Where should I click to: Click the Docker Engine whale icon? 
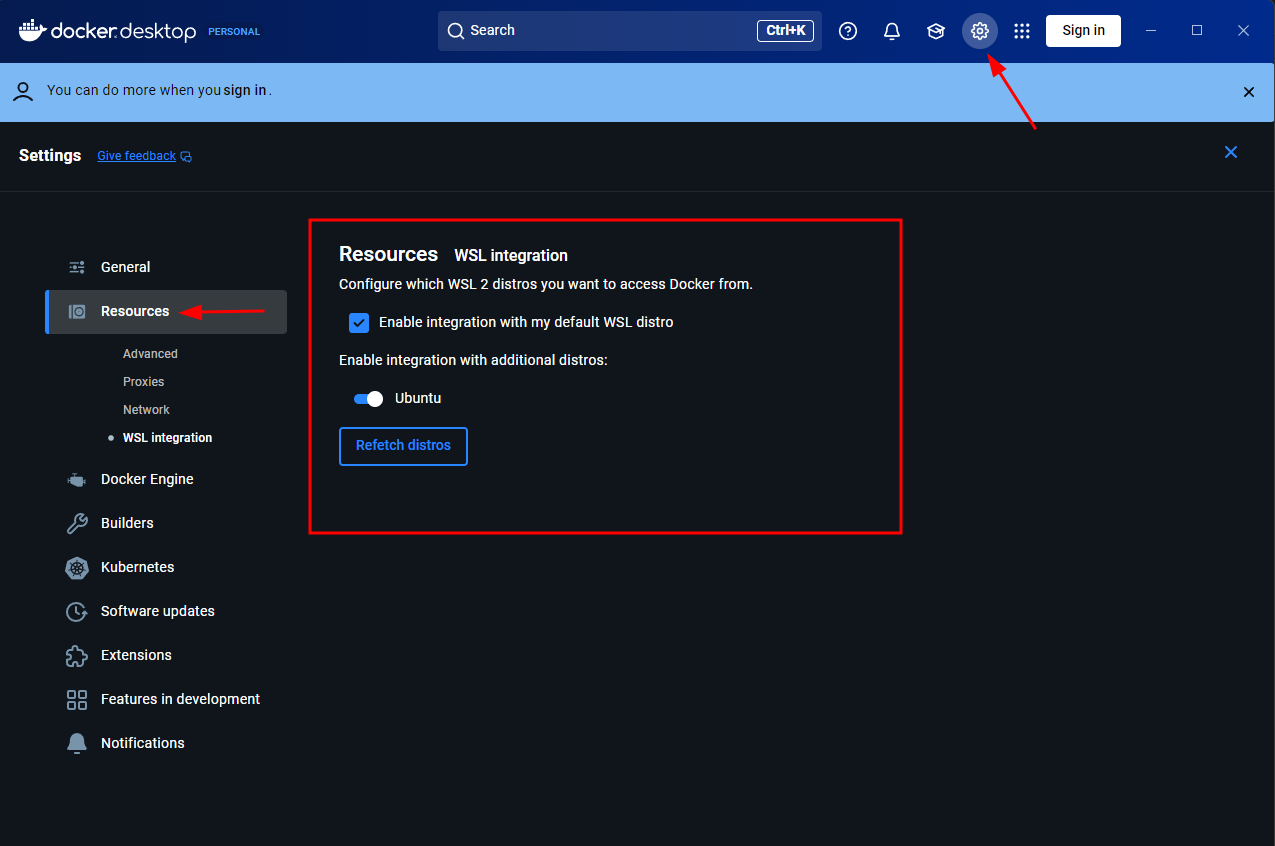(x=77, y=480)
